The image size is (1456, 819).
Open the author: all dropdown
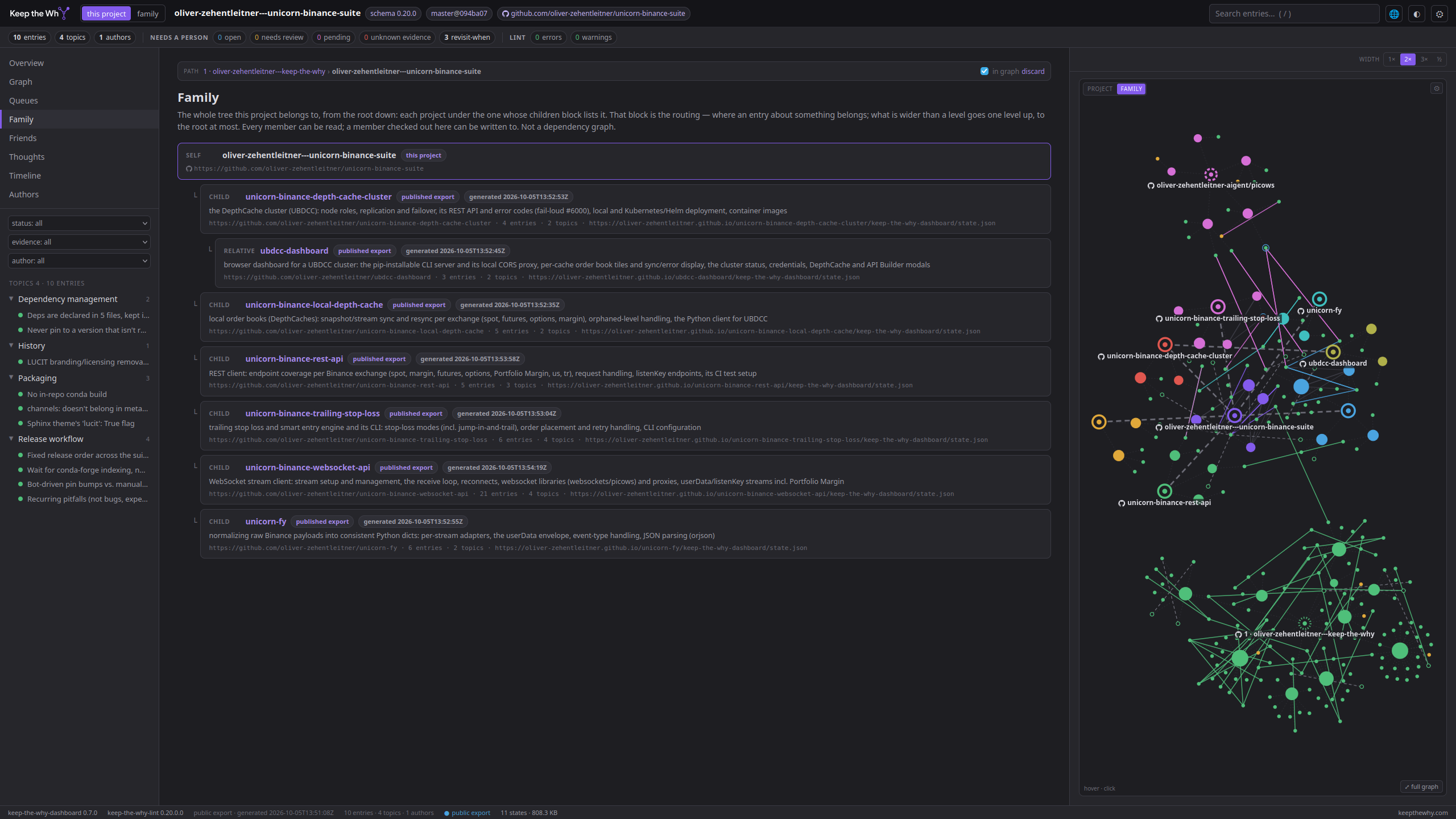pyautogui.click(x=79, y=261)
